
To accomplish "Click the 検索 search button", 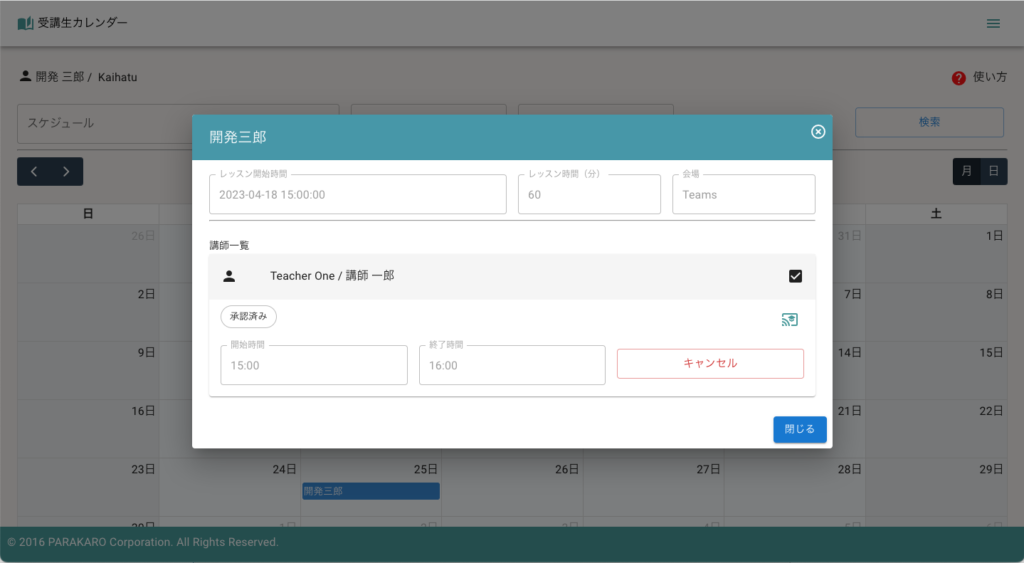I will (x=929, y=122).
